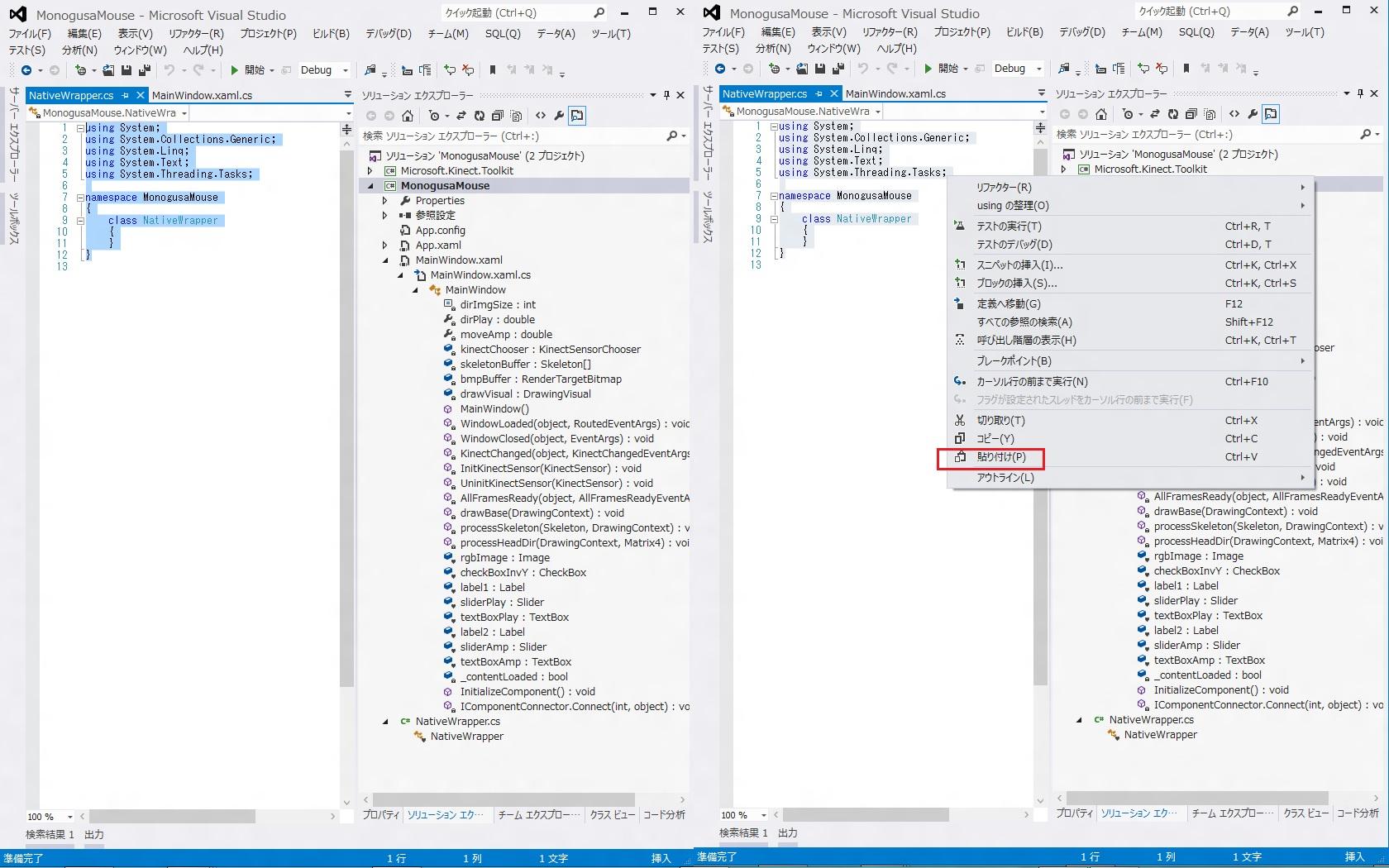Open 出力 tab at bottom of left window
The width and height of the screenshot is (1389, 868).
coord(94,835)
